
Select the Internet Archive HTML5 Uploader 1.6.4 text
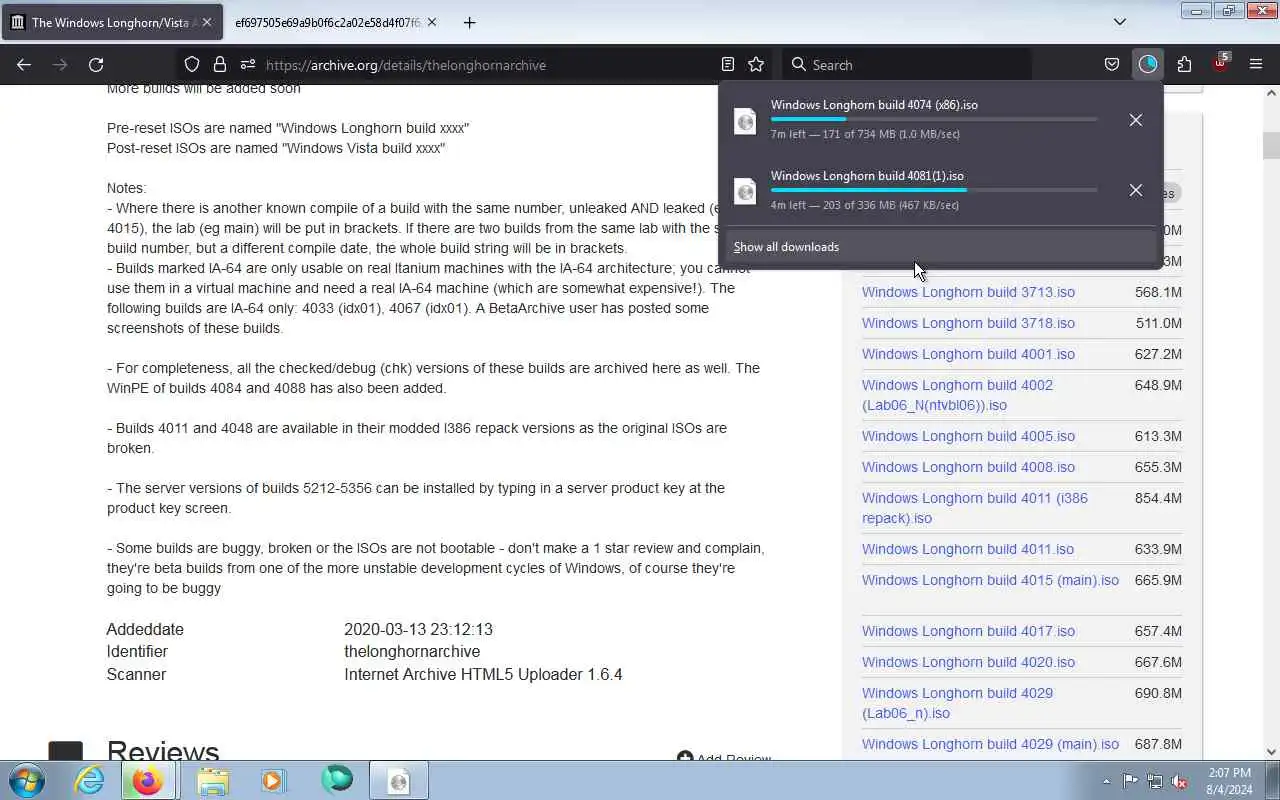click(x=483, y=674)
